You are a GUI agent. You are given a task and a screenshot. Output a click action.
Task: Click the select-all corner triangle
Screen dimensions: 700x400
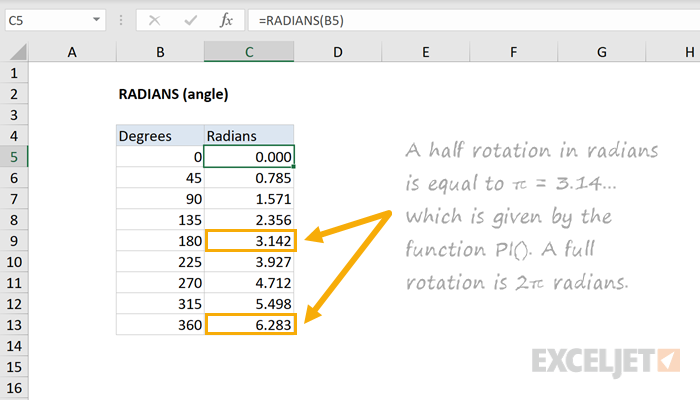(x=16, y=51)
